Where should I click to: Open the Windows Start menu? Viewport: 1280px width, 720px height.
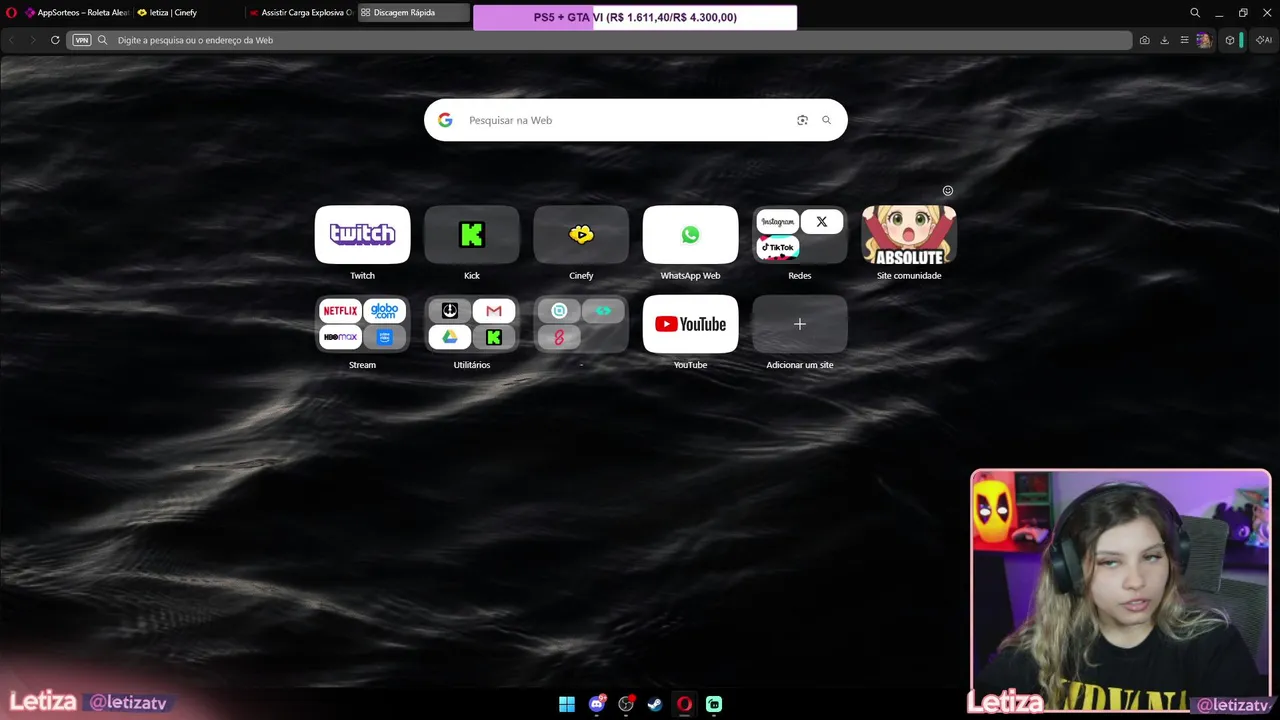[567, 704]
